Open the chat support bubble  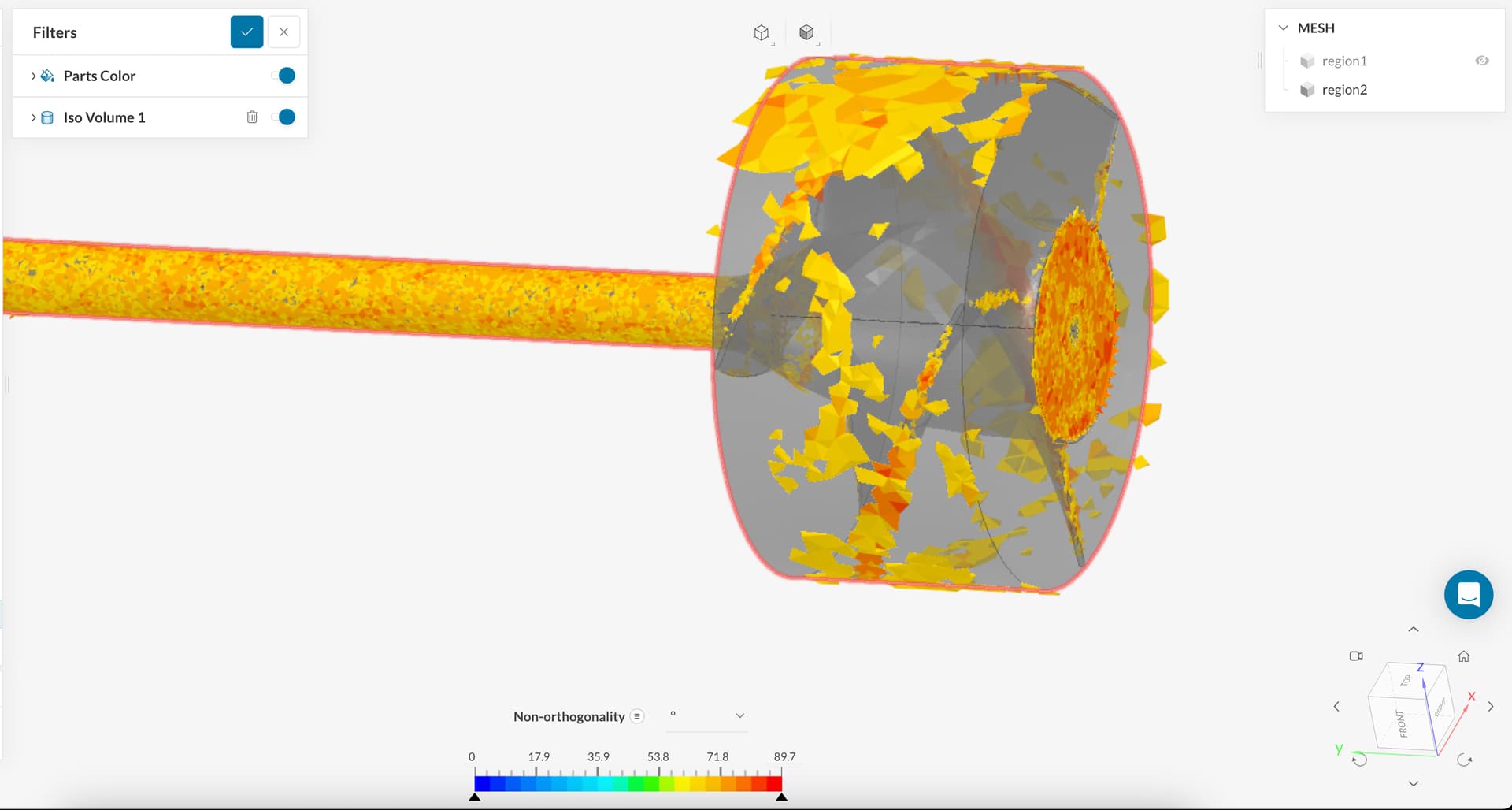click(1468, 594)
